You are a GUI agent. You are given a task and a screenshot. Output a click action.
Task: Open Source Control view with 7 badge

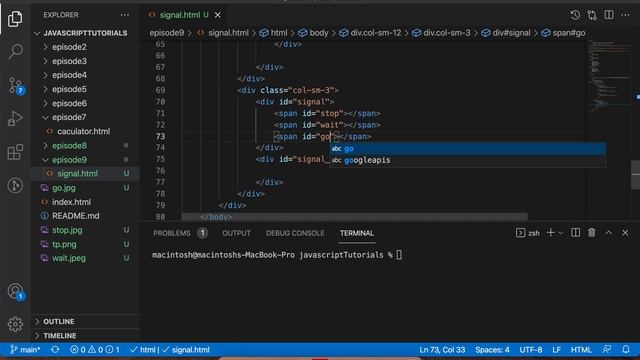(16, 86)
